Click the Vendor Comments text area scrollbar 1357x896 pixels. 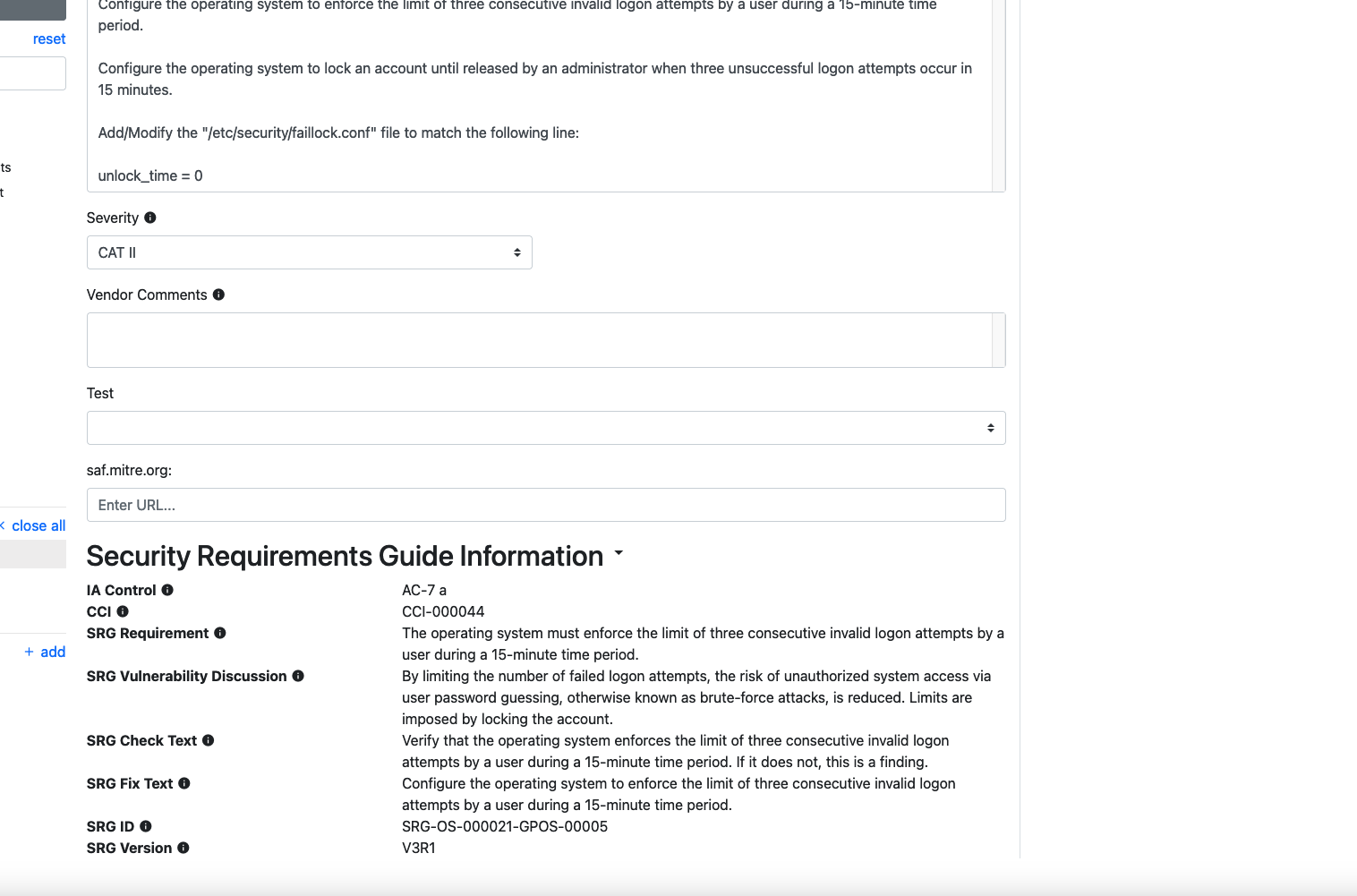click(x=998, y=340)
